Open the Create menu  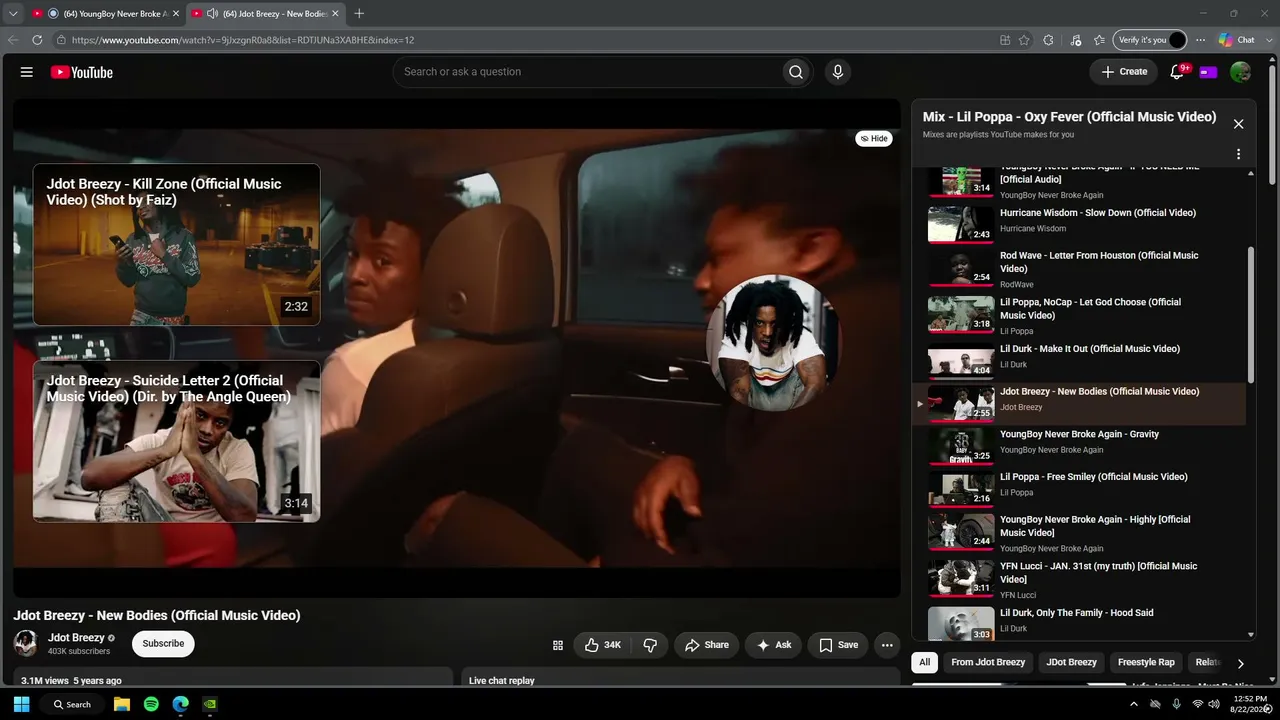pyautogui.click(x=1124, y=72)
